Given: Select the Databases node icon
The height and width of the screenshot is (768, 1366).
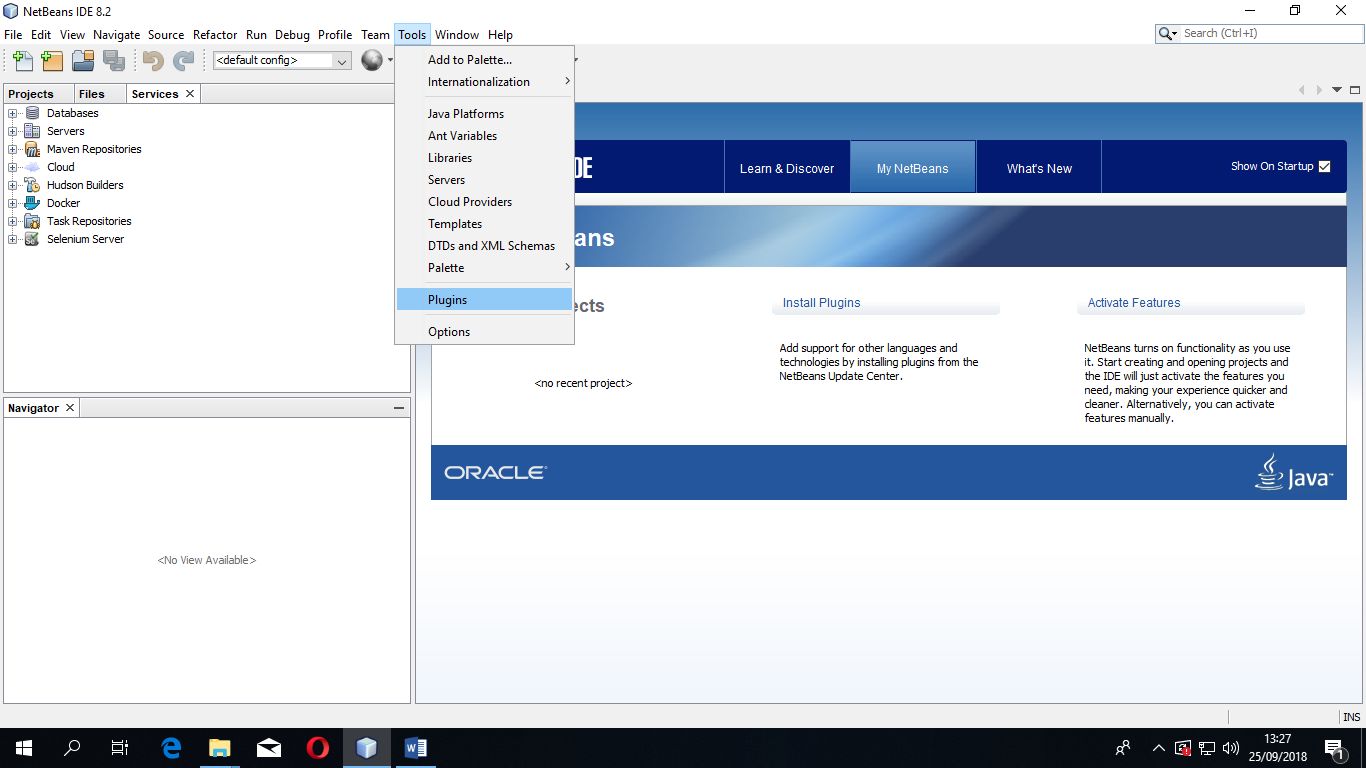Looking at the screenshot, I should click(32, 113).
